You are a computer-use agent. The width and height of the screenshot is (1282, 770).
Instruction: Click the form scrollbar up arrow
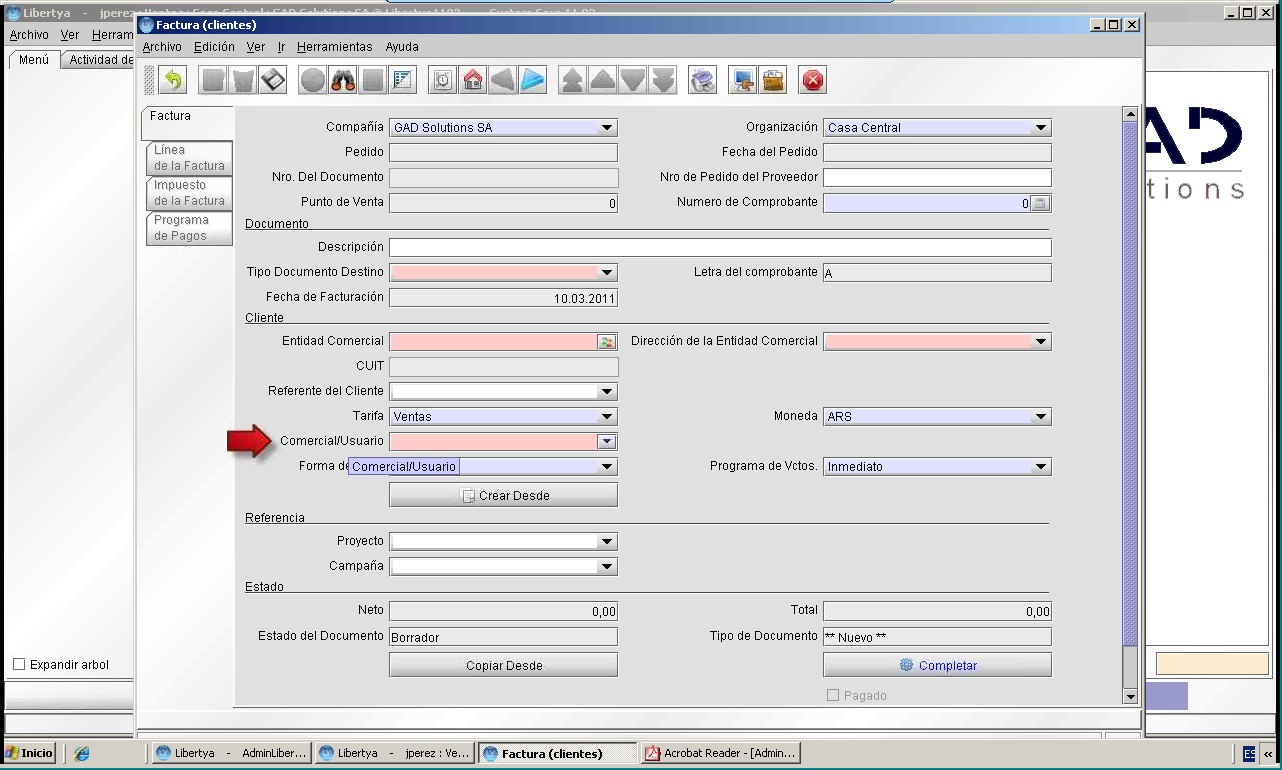click(1130, 115)
